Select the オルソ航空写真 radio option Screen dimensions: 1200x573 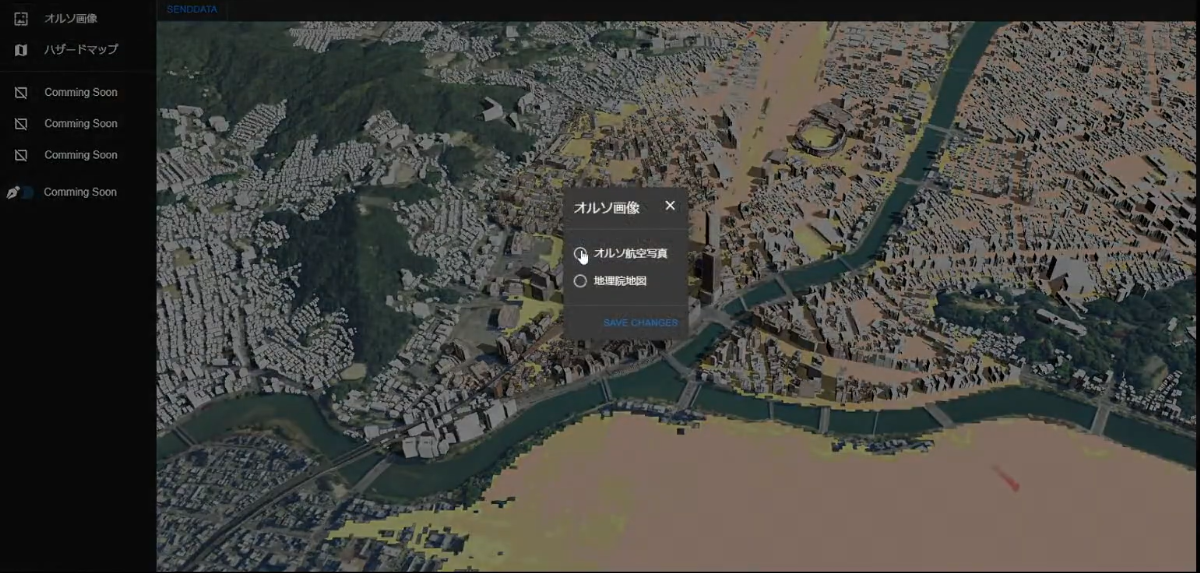(x=581, y=254)
